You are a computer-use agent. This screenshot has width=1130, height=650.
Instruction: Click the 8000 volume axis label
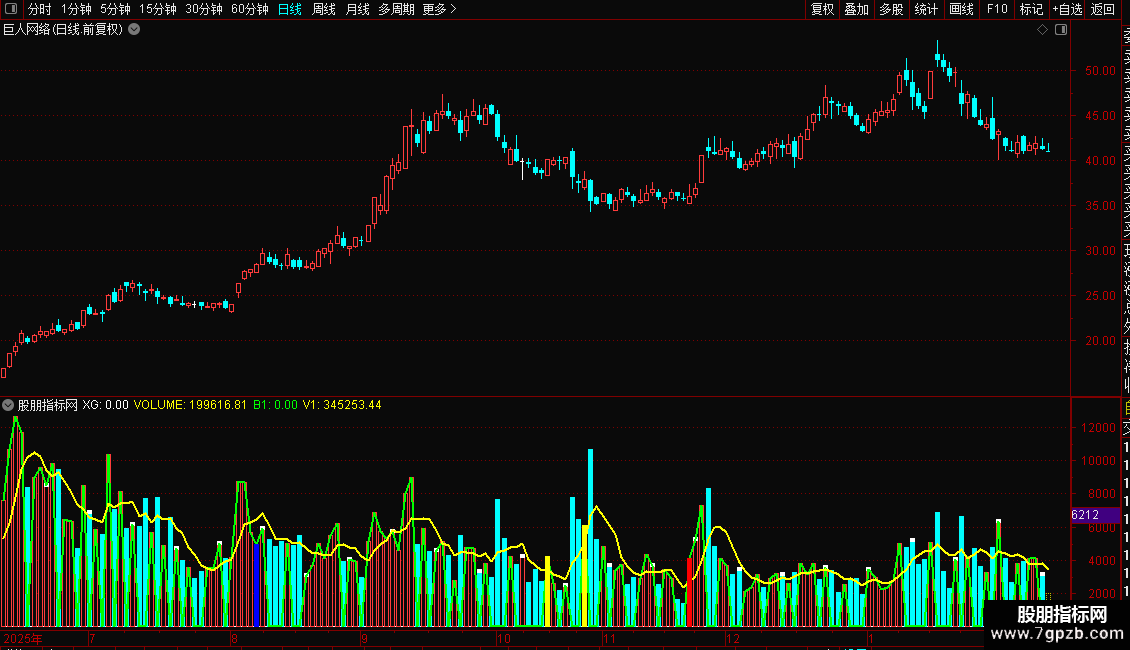point(1102,494)
